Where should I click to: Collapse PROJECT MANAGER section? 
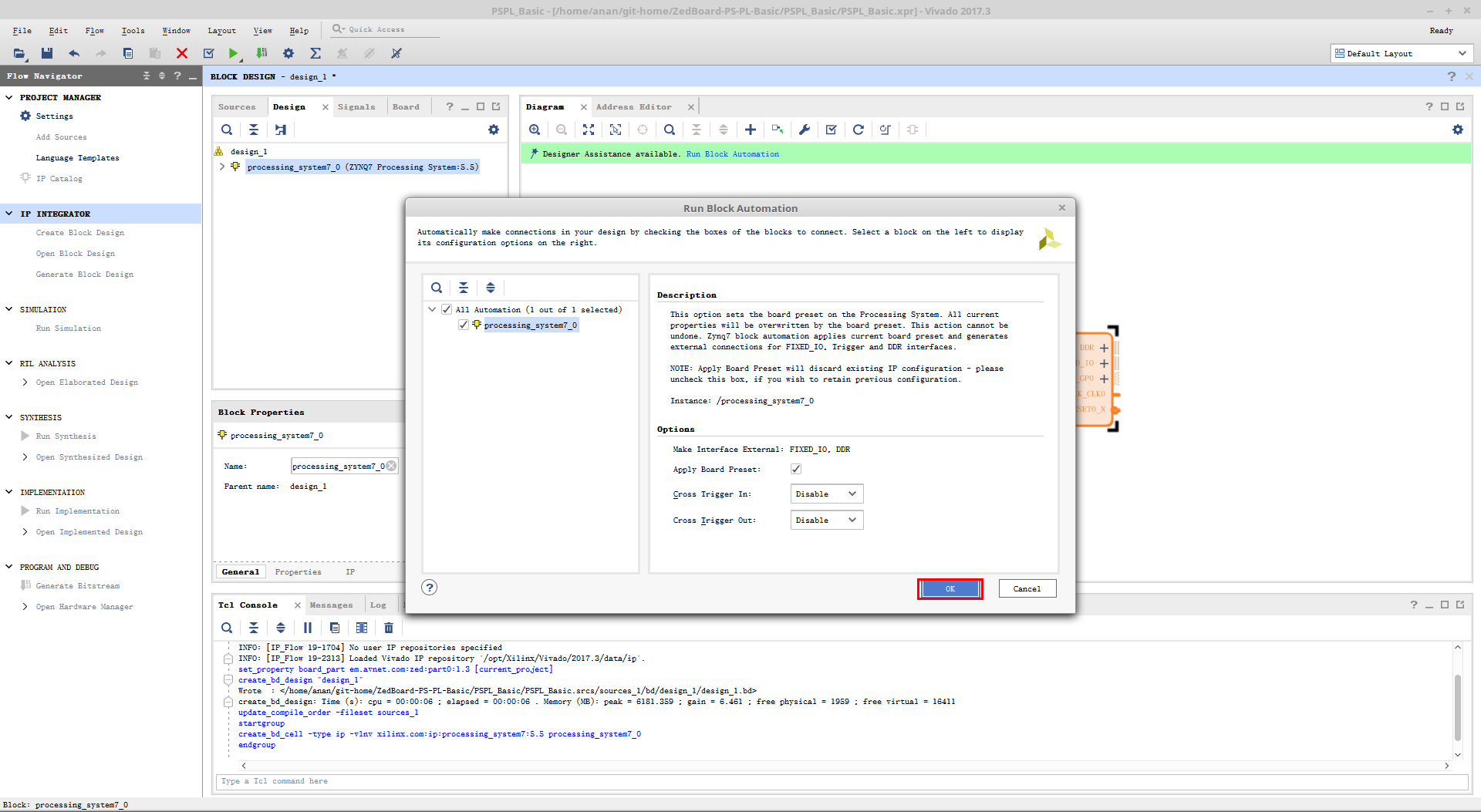coord(9,97)
